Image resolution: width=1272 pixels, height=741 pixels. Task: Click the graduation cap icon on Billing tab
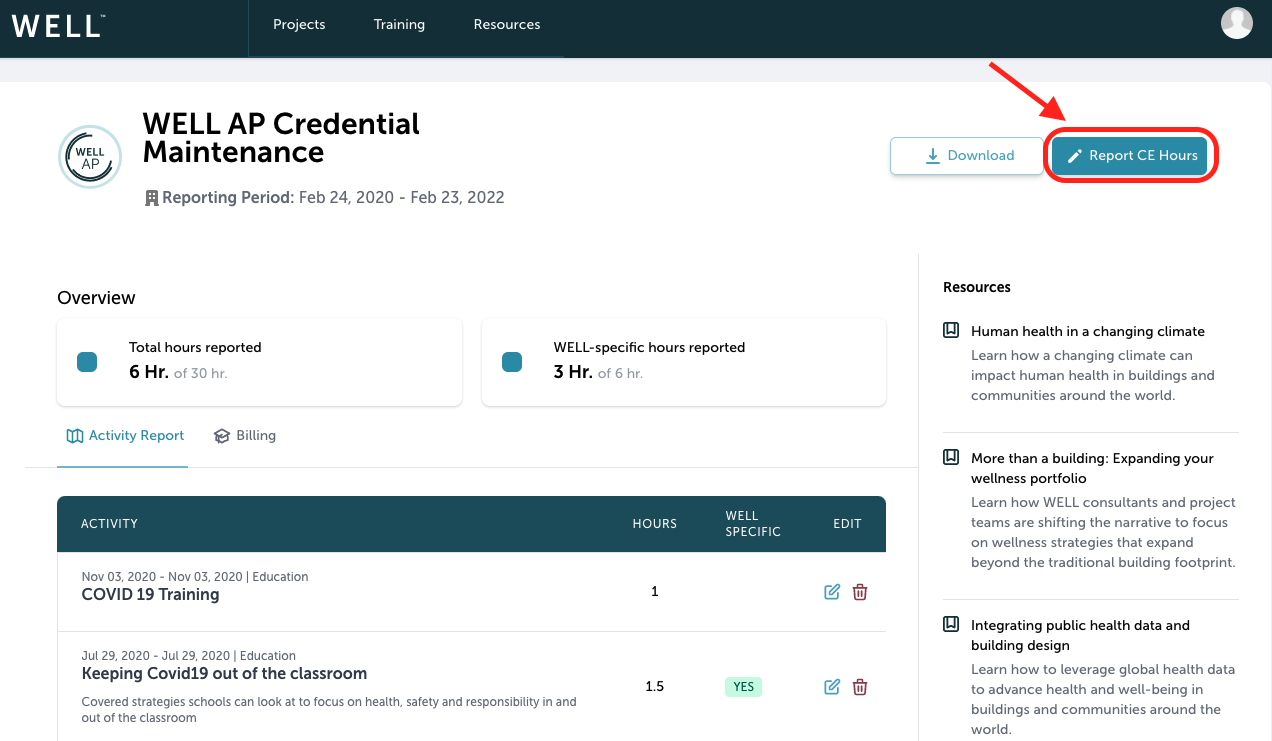[222, 436]
